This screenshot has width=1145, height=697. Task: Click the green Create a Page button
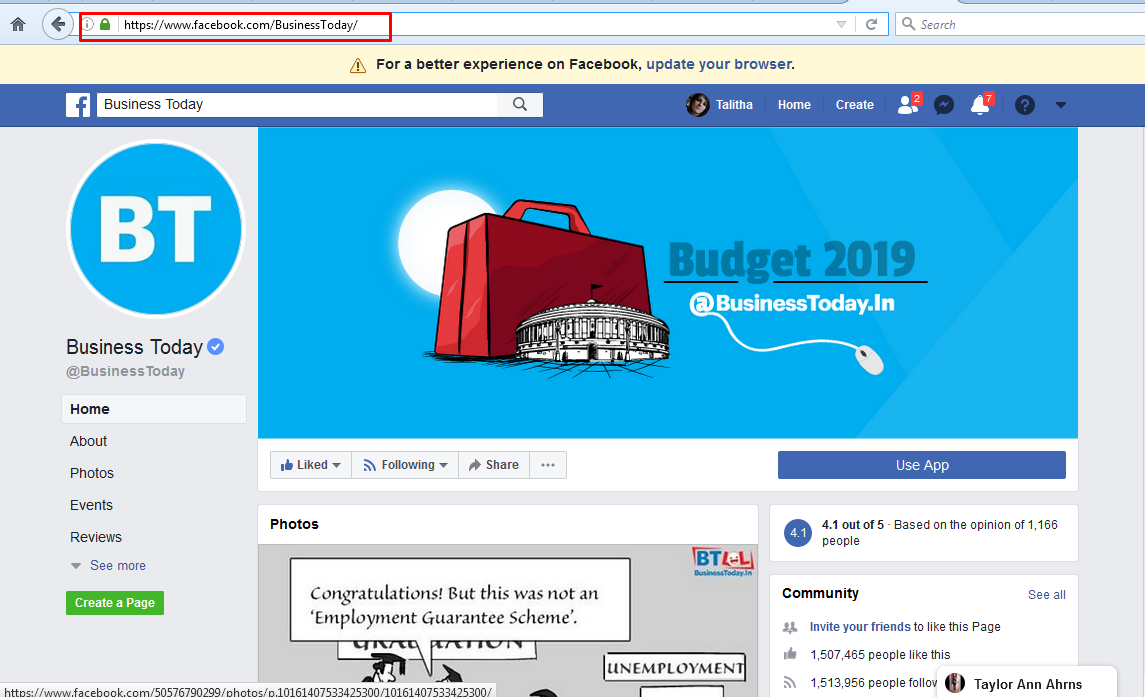pos(115,603)
